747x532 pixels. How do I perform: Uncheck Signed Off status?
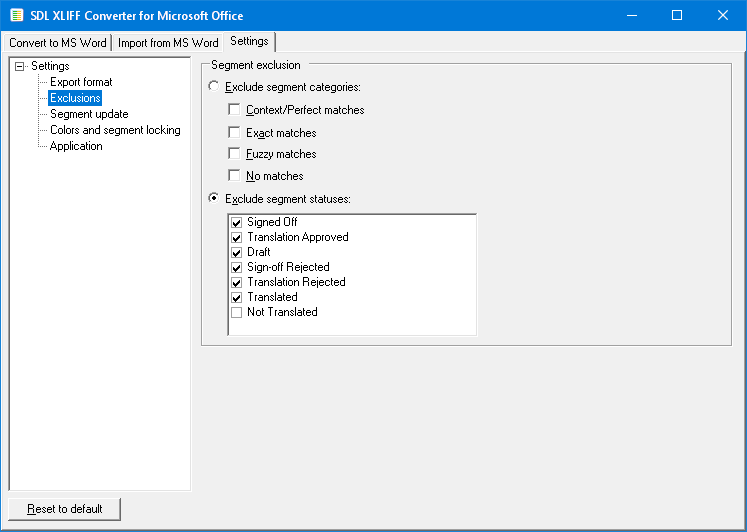coord(236,222)
